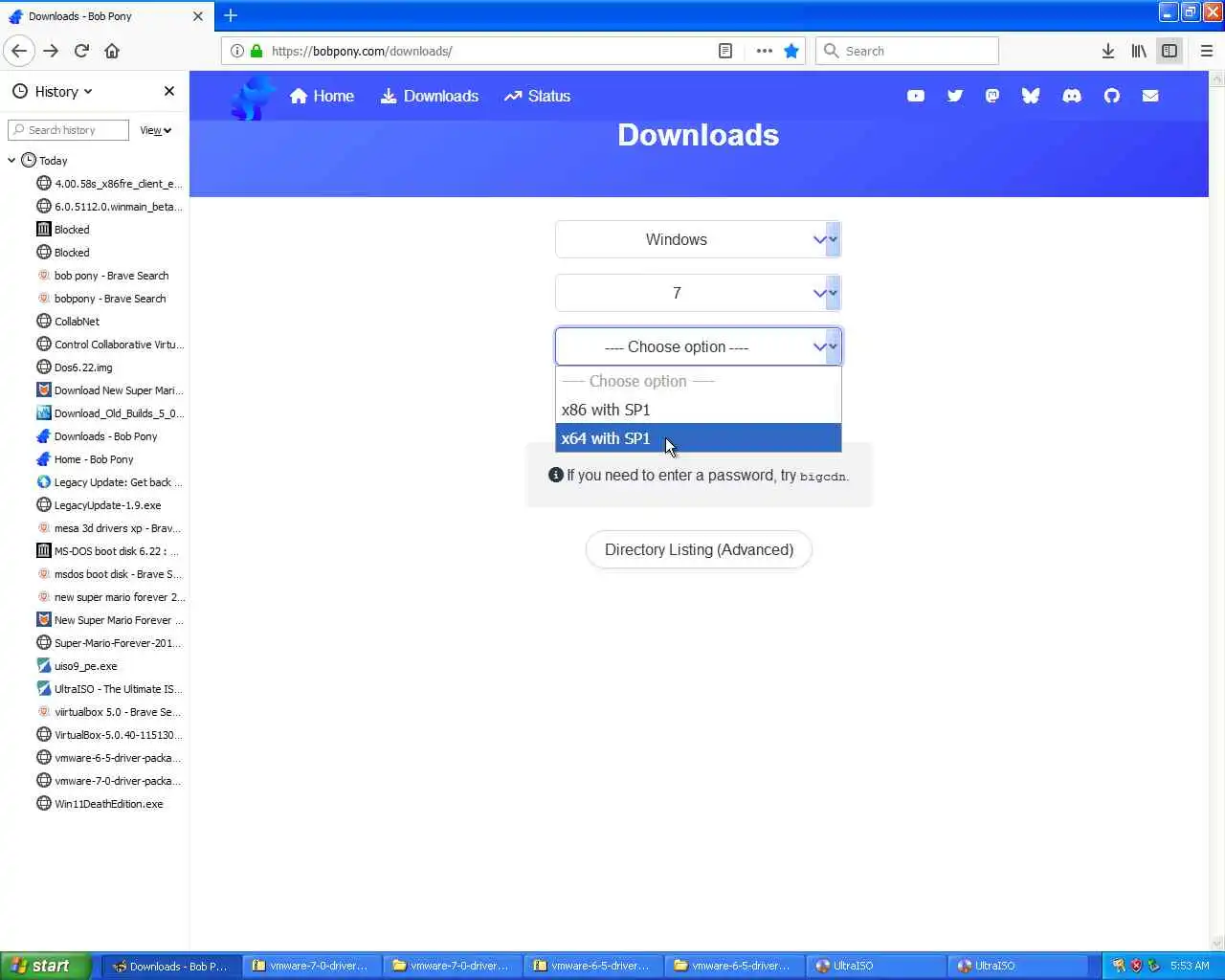Open the Library icon in toolbar
This screenshot has height=980, width=1225.
pyautogui.click(x=1139, y=51)
